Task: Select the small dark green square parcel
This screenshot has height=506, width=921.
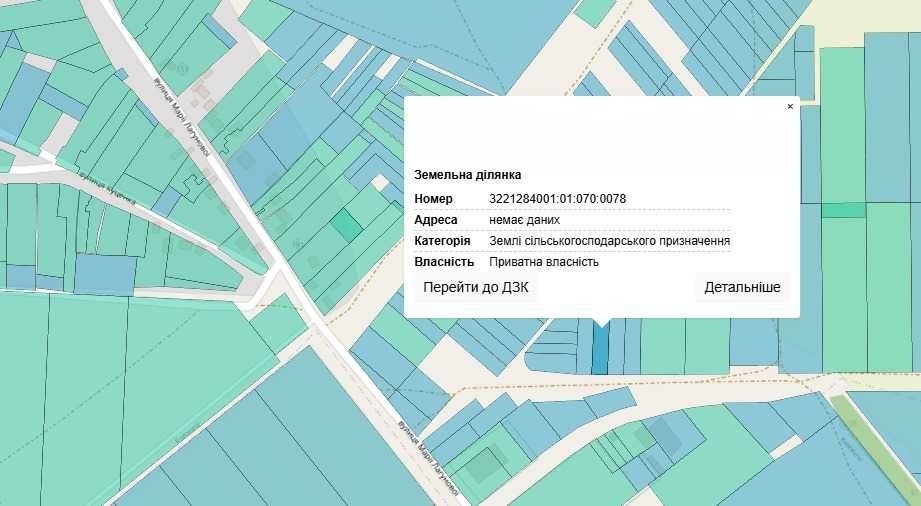Action: pos(347,226)
